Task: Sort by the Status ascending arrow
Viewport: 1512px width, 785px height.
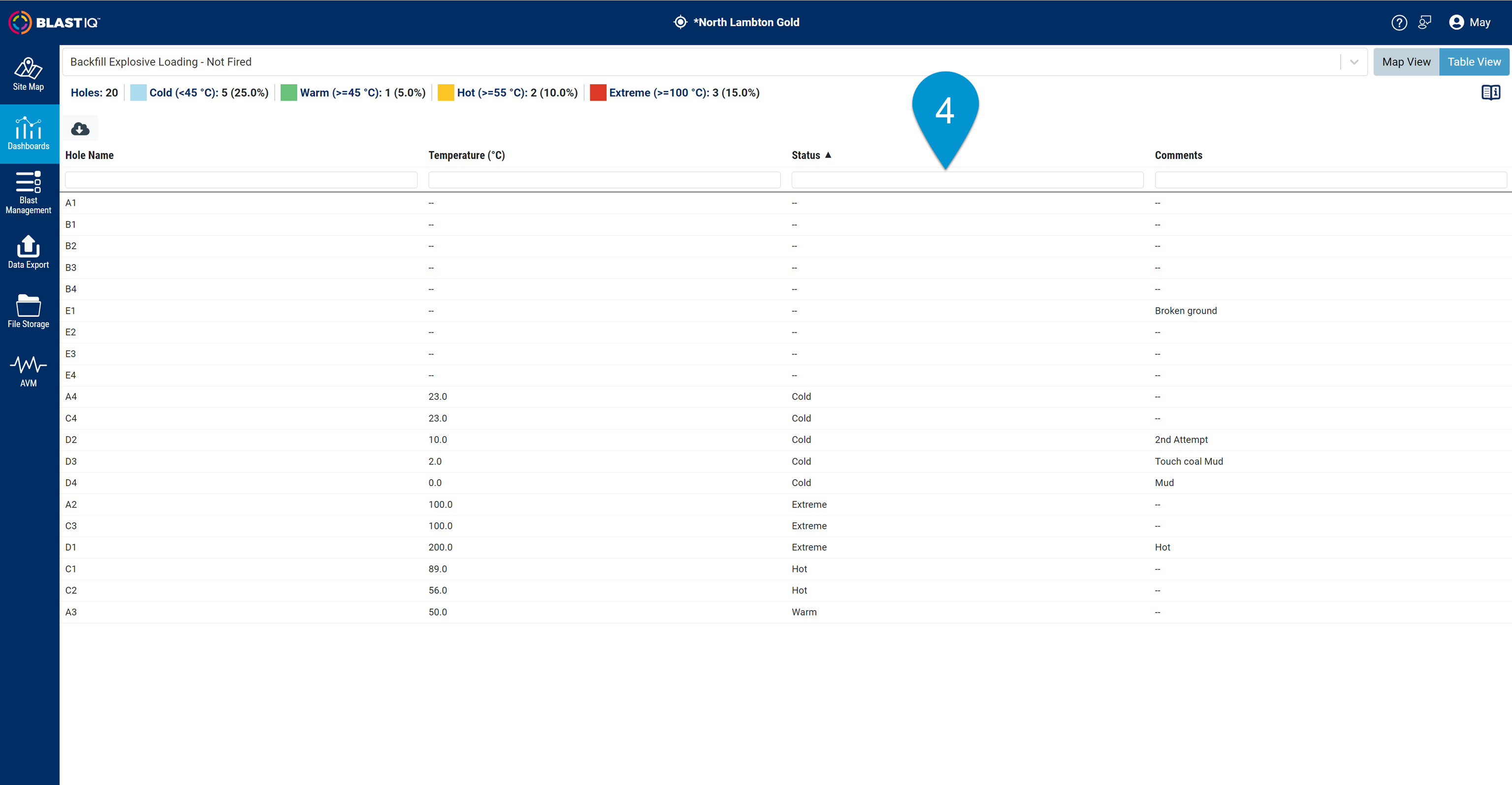Action: pos(828,155)
